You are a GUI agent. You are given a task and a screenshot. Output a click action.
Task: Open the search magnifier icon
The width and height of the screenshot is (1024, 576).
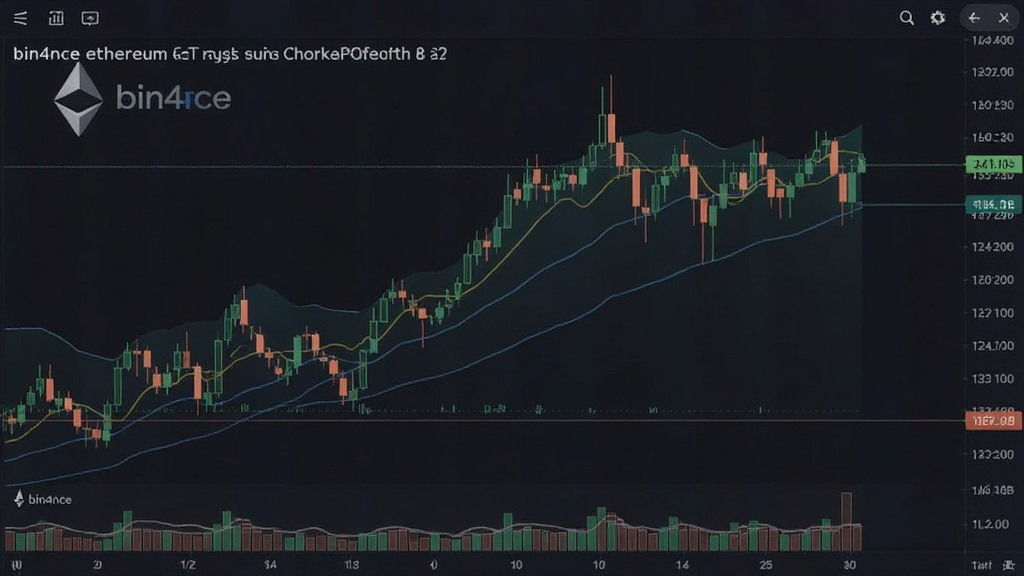(x=906, y=18)
